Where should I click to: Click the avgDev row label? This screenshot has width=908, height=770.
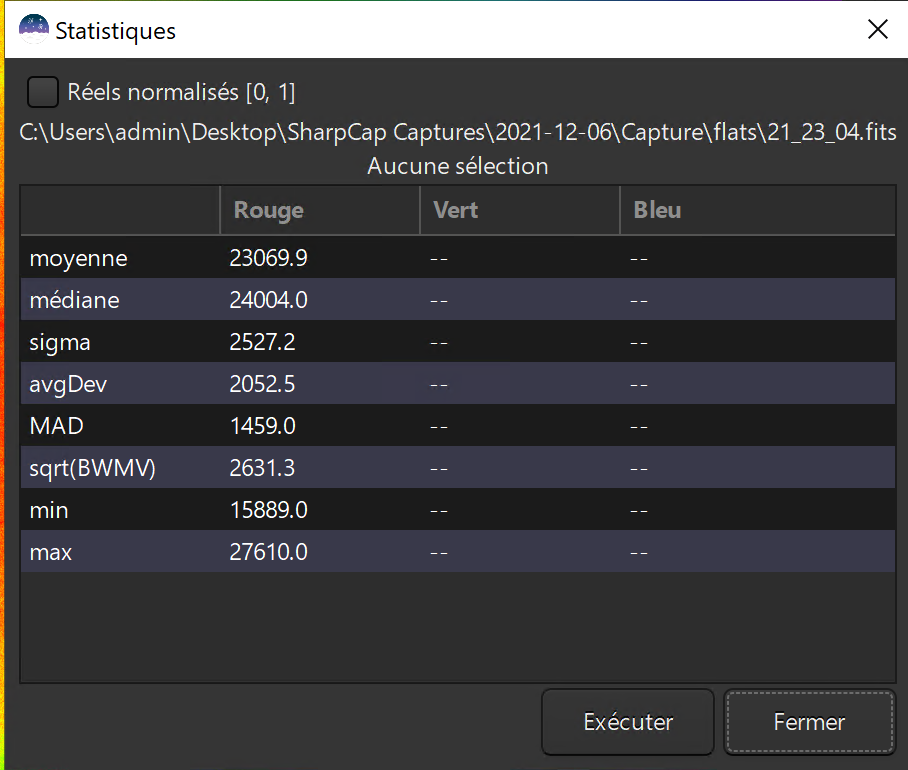[68, 384]
